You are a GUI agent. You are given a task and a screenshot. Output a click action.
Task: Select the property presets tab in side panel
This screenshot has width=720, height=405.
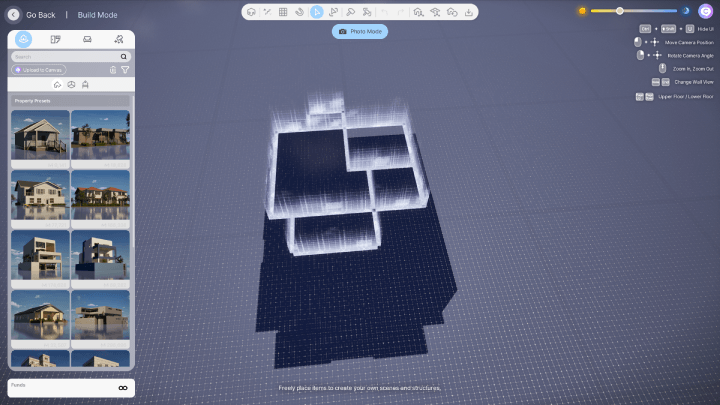point(23,39)
